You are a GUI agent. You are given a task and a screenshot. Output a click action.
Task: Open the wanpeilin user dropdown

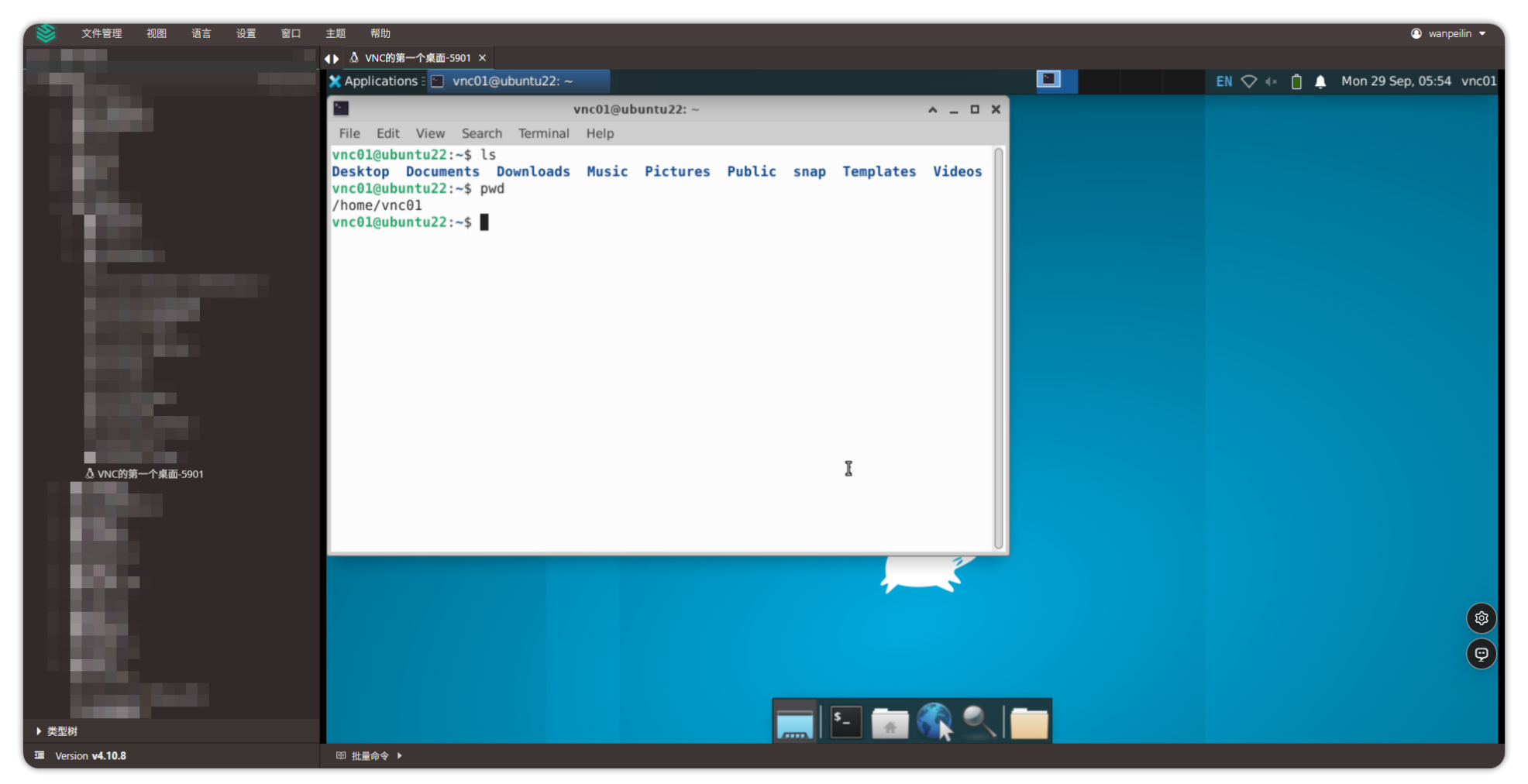(1448, 33)
